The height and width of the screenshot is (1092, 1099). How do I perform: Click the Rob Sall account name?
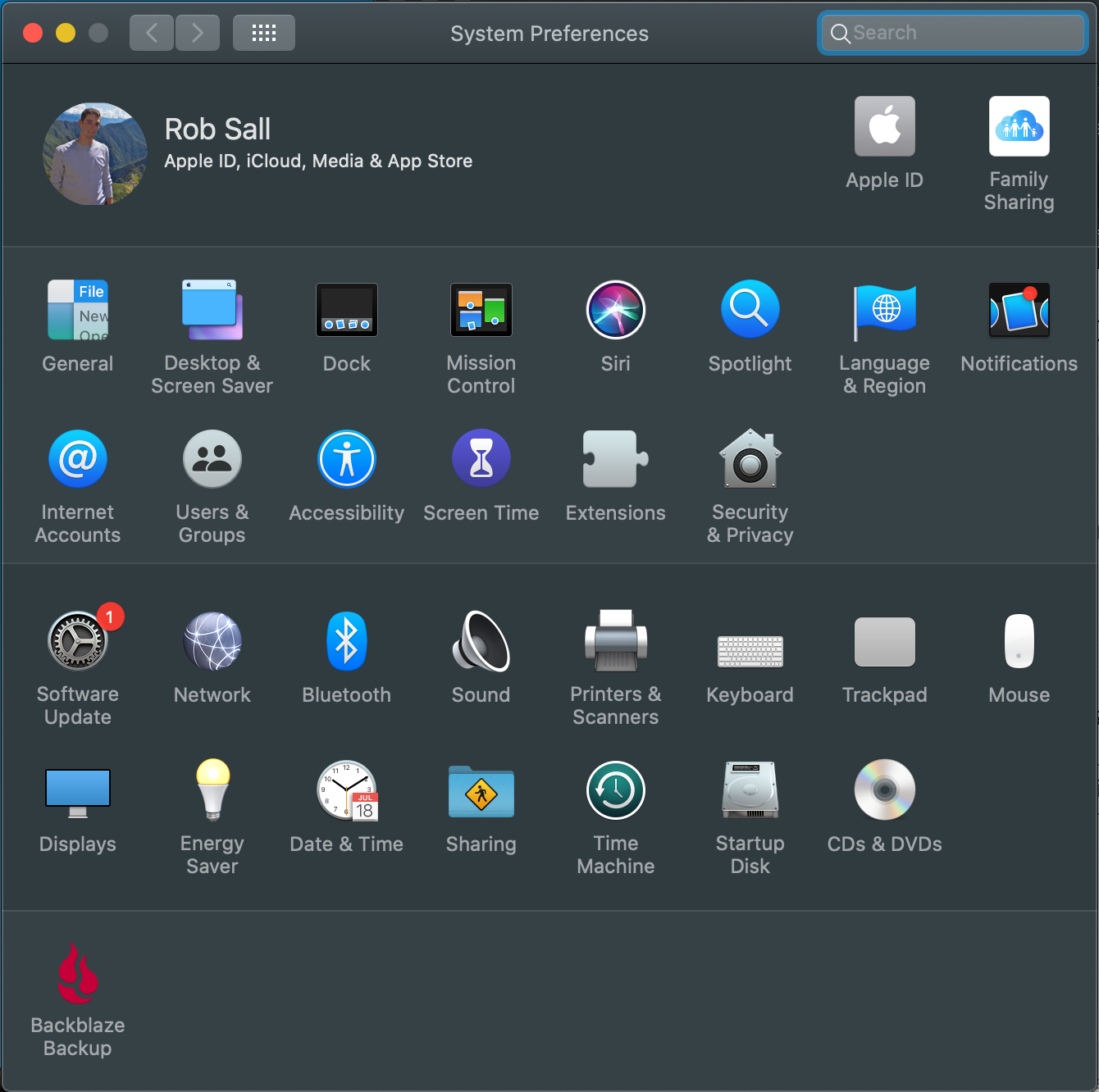coord(217,129)
